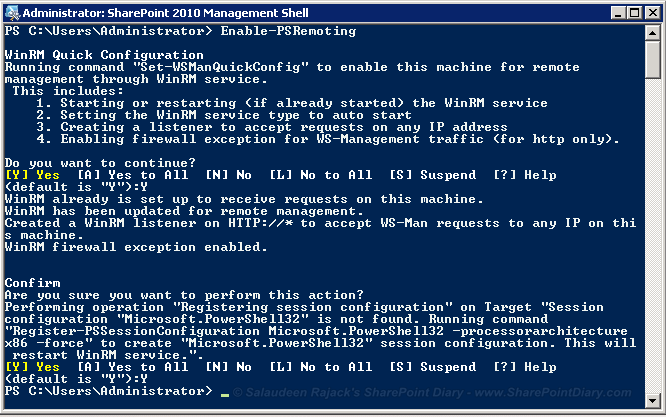Click the Confirm heading line
666x417 pixels.
pos(33,283)
